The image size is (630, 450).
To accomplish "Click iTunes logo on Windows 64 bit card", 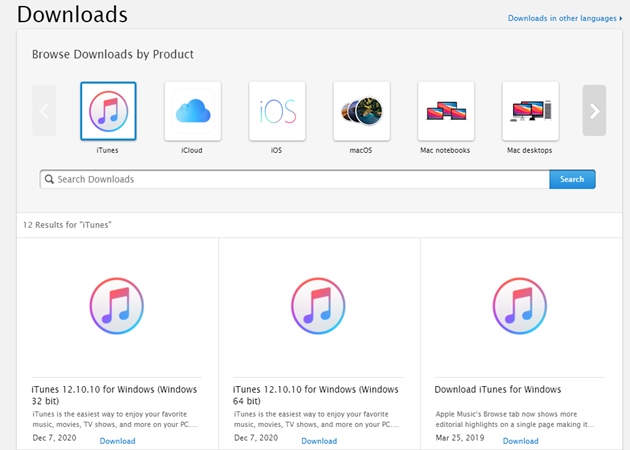I will [x=318, y=306].
